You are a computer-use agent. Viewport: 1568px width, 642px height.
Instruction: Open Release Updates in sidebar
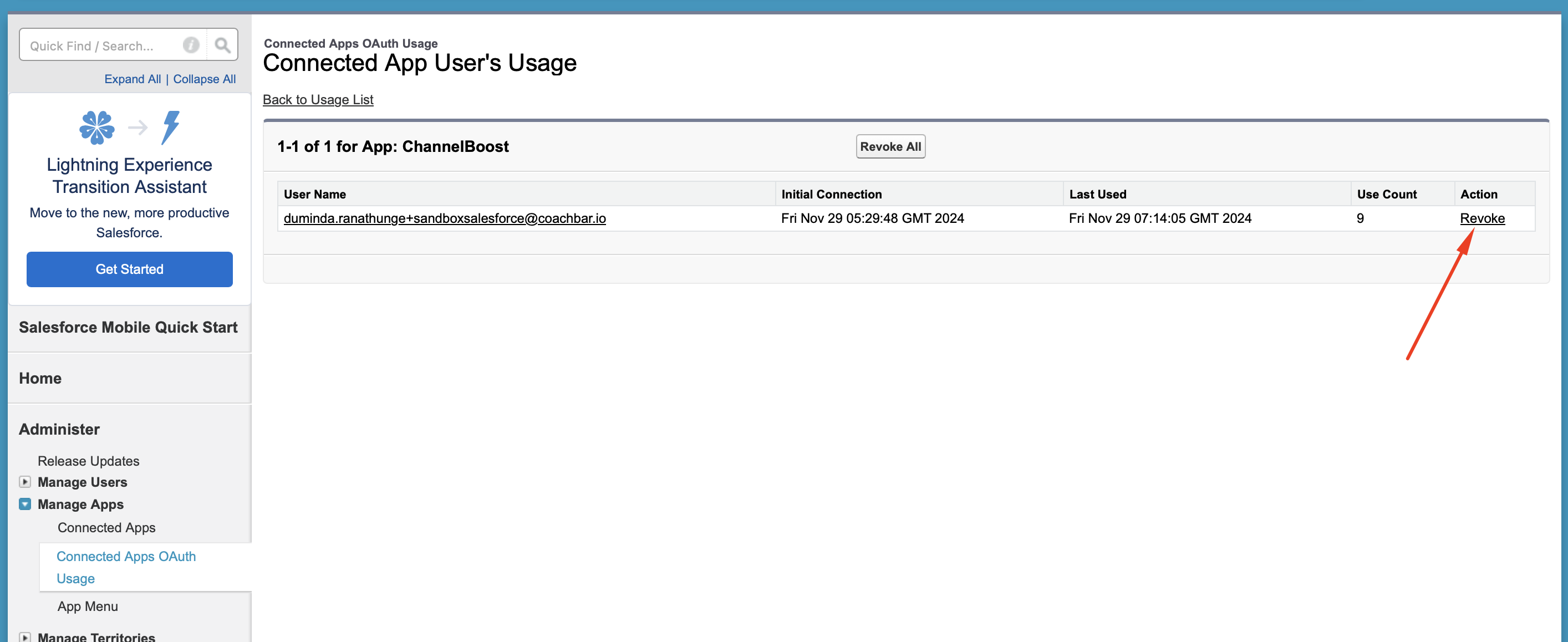point(88,461)
